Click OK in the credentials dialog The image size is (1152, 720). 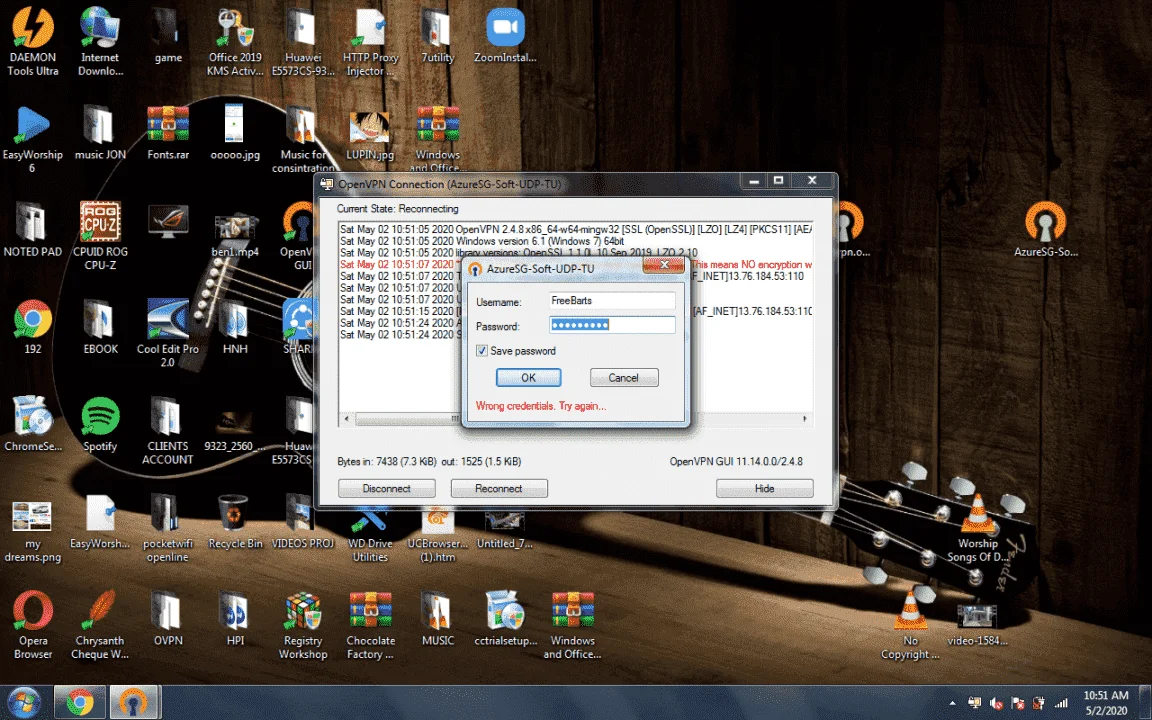click(x=528, y=378)
